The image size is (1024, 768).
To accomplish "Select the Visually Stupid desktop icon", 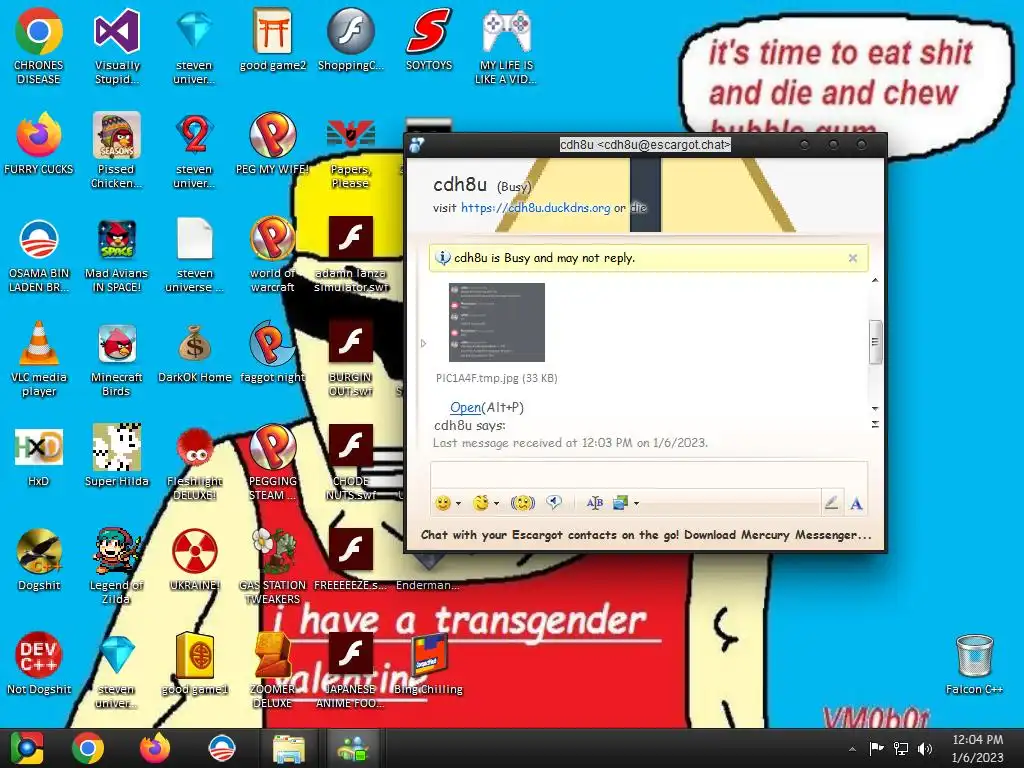I will (x=117, y=46).
